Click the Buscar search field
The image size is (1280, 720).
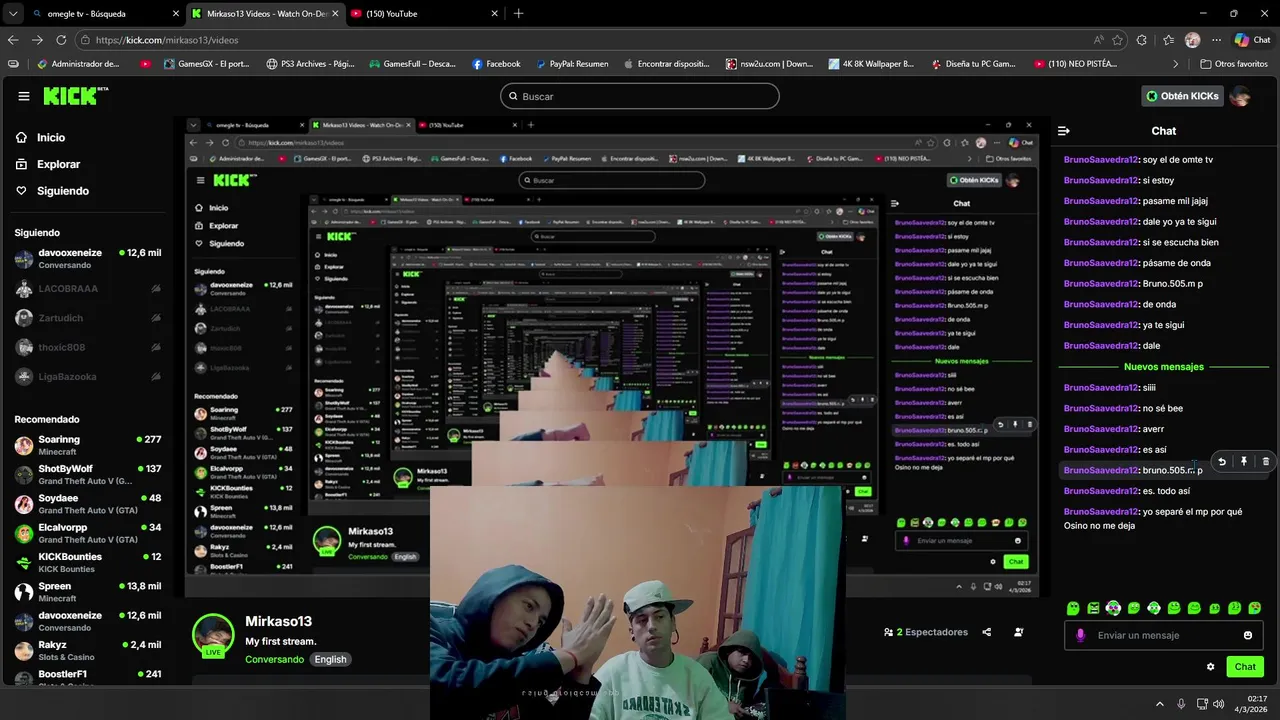pos(640,96)
